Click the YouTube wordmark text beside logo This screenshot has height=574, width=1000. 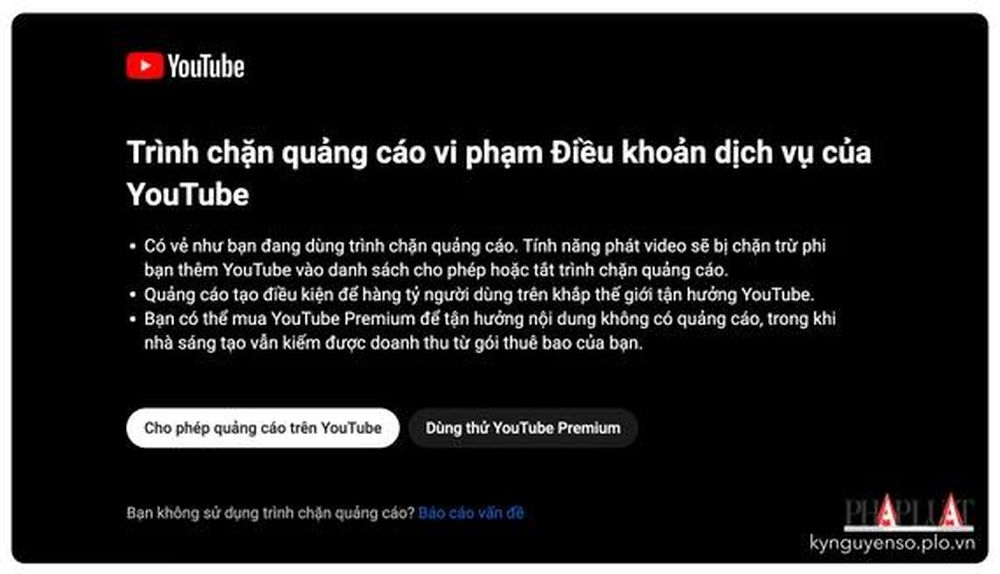[x=206, y=66]
